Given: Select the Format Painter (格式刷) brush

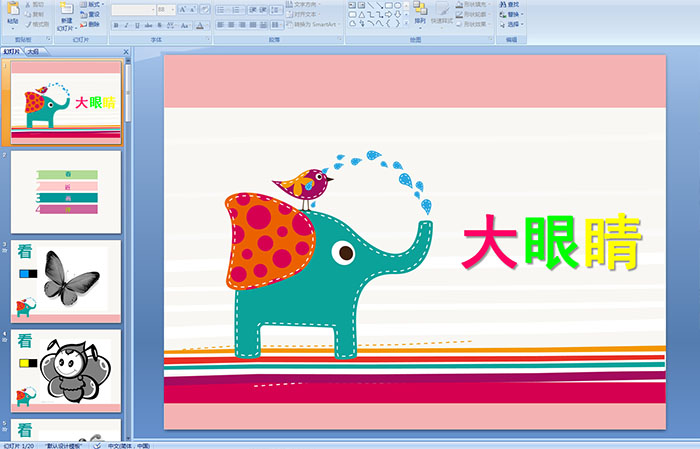Looking at the screenshot, I should 37,24.
